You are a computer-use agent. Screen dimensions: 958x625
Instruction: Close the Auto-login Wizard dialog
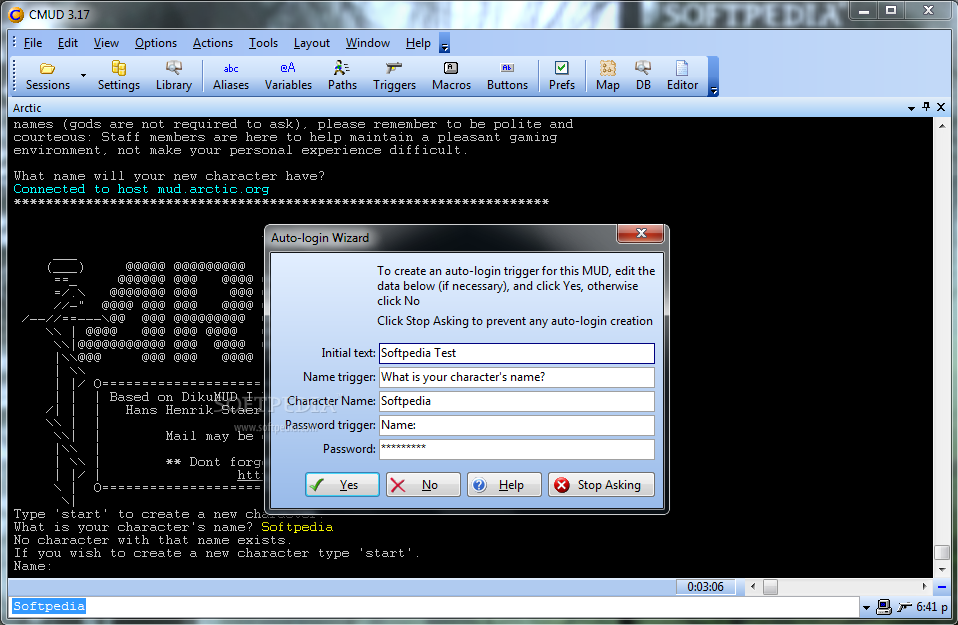640,233
